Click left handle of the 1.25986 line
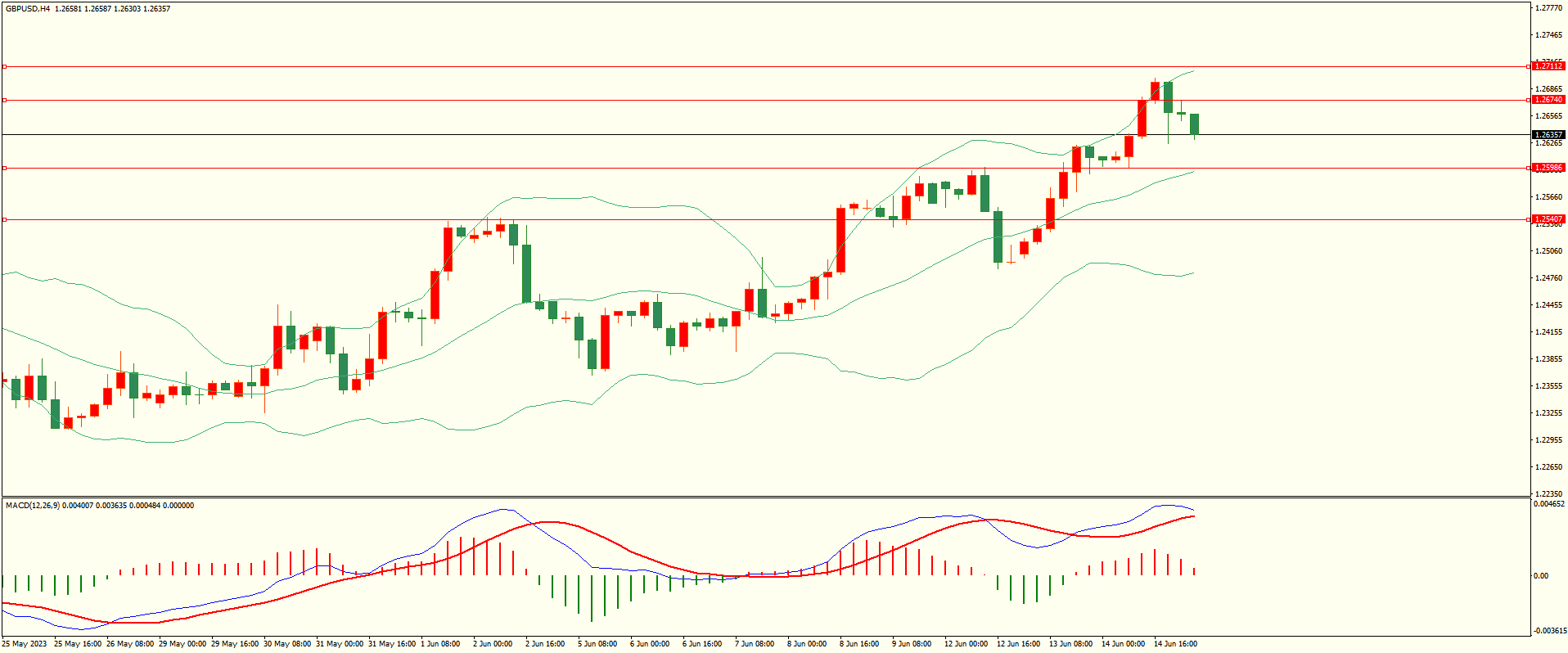Screen dimensions: 1568x653 4,168
